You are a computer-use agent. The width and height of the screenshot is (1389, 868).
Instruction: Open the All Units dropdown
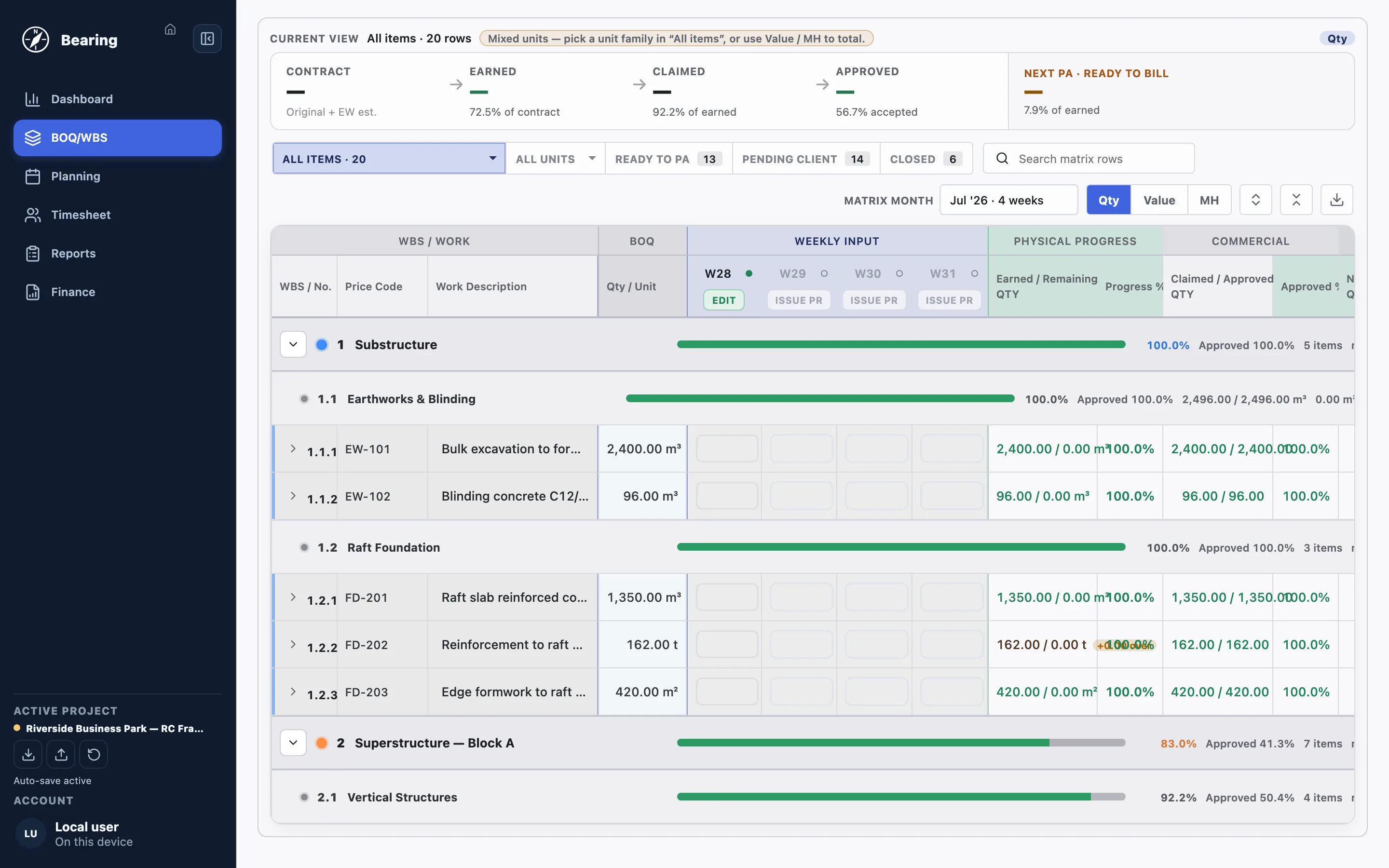click(556, 159)
